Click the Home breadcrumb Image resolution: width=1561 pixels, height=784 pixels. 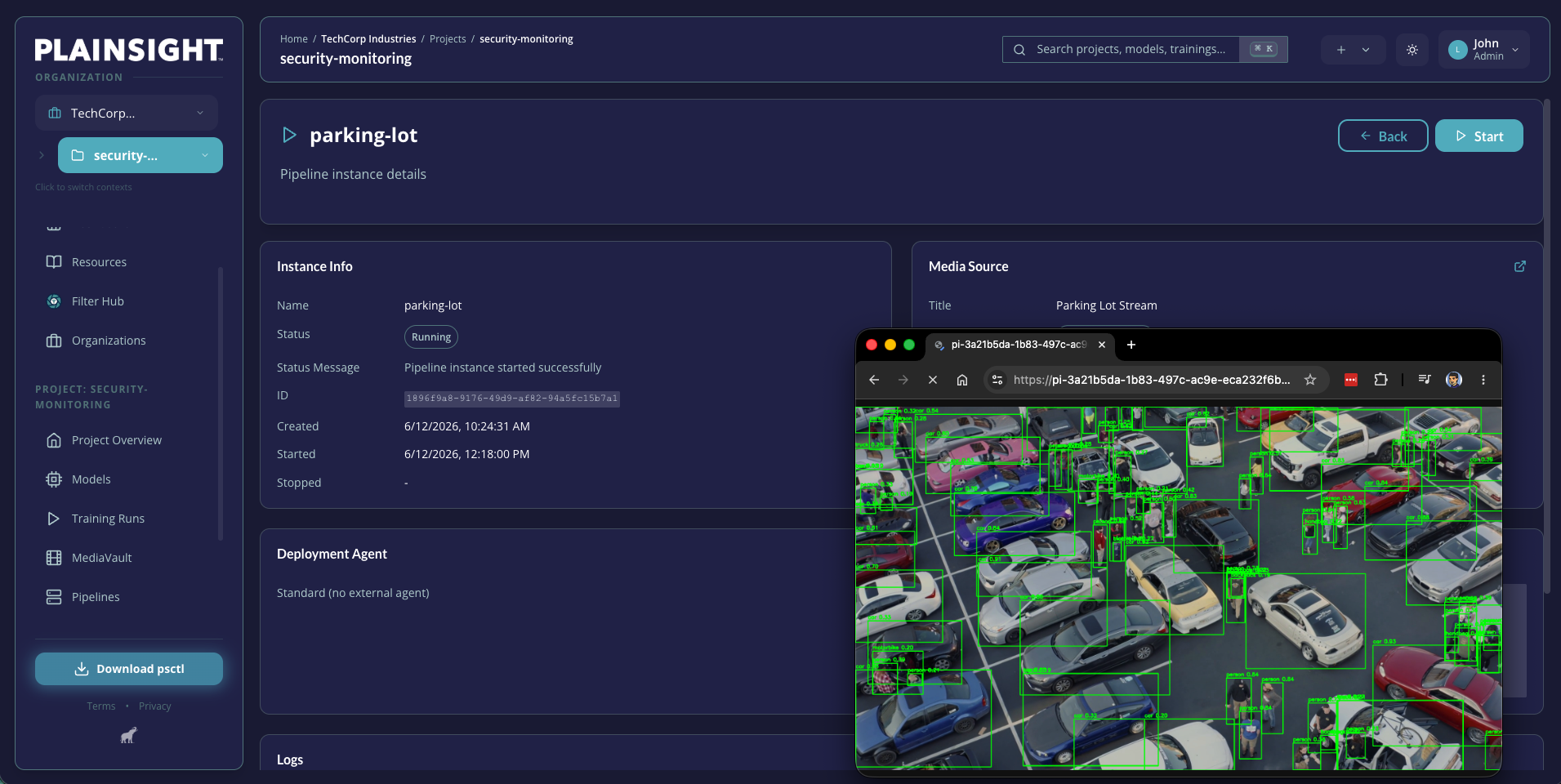[294, 39]
